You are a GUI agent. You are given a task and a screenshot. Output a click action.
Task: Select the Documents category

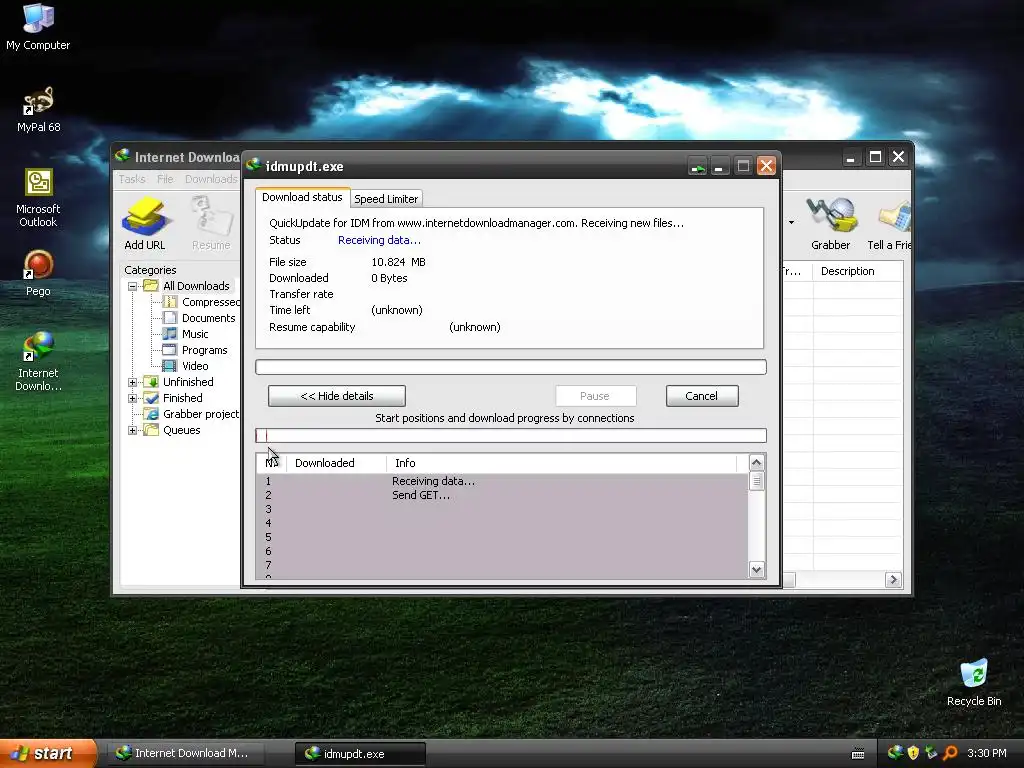(x=200, y=318)
